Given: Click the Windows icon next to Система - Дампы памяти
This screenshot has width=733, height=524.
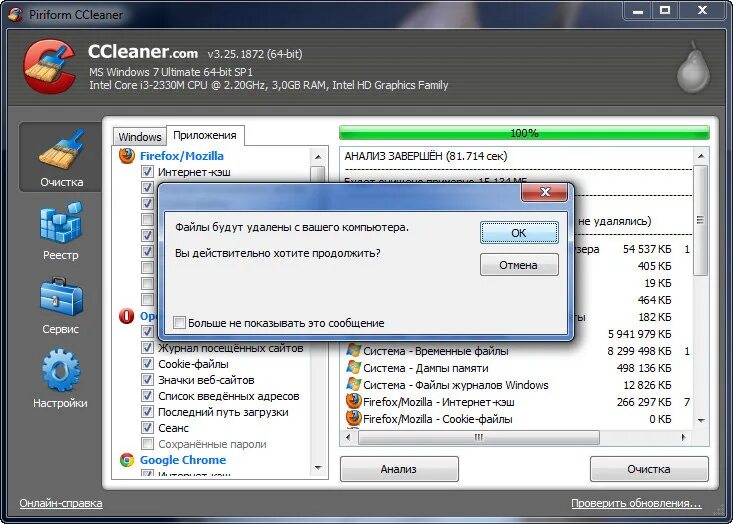Looking at the screenshot, I should 353,367.
